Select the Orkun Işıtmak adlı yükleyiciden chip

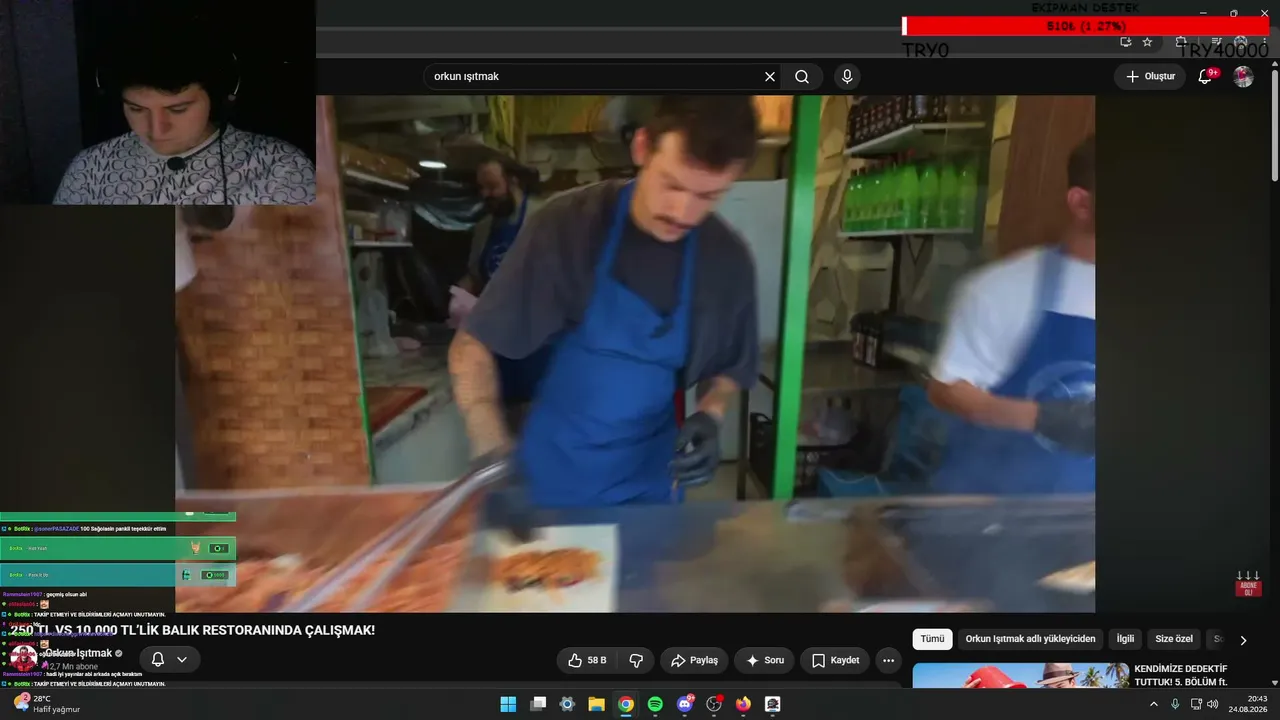1030,639
